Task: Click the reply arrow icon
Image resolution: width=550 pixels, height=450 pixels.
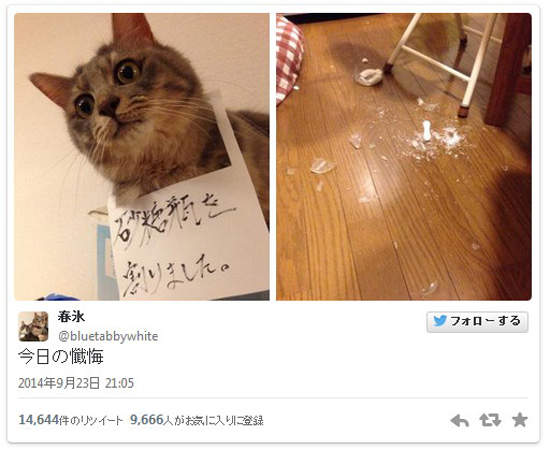Action: click(460, 421)
